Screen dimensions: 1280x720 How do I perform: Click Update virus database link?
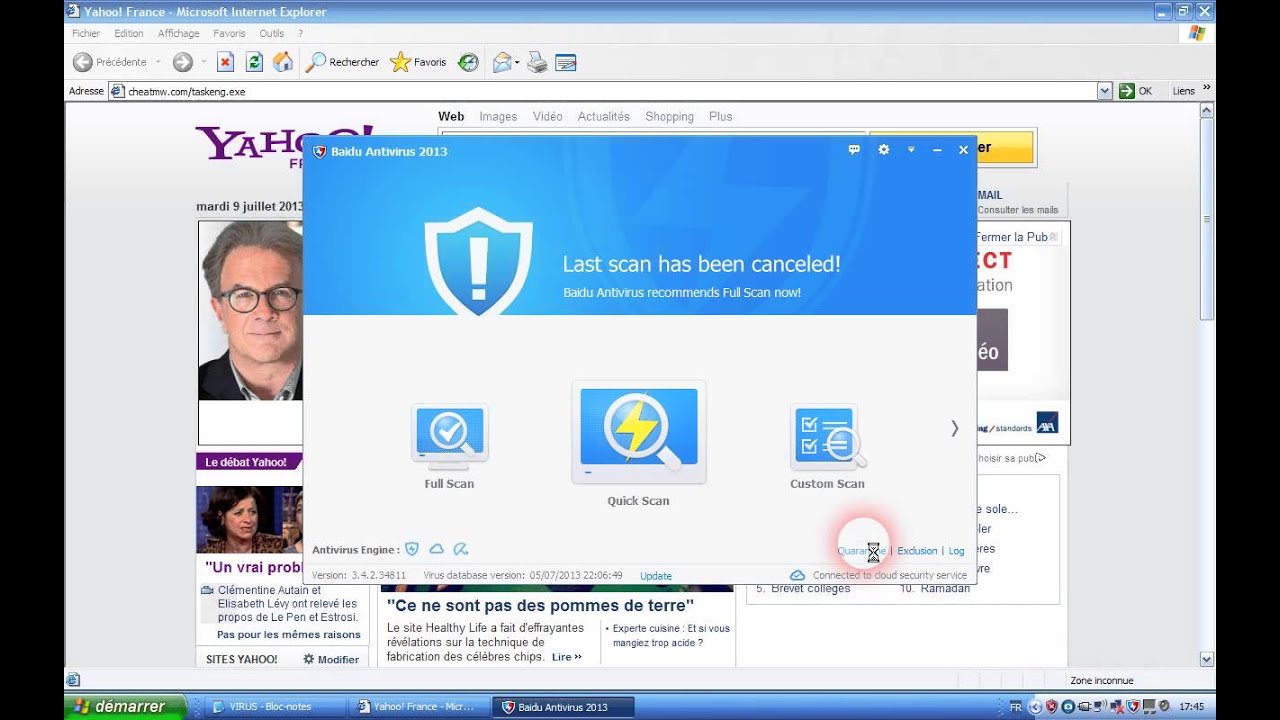point(656,576)
